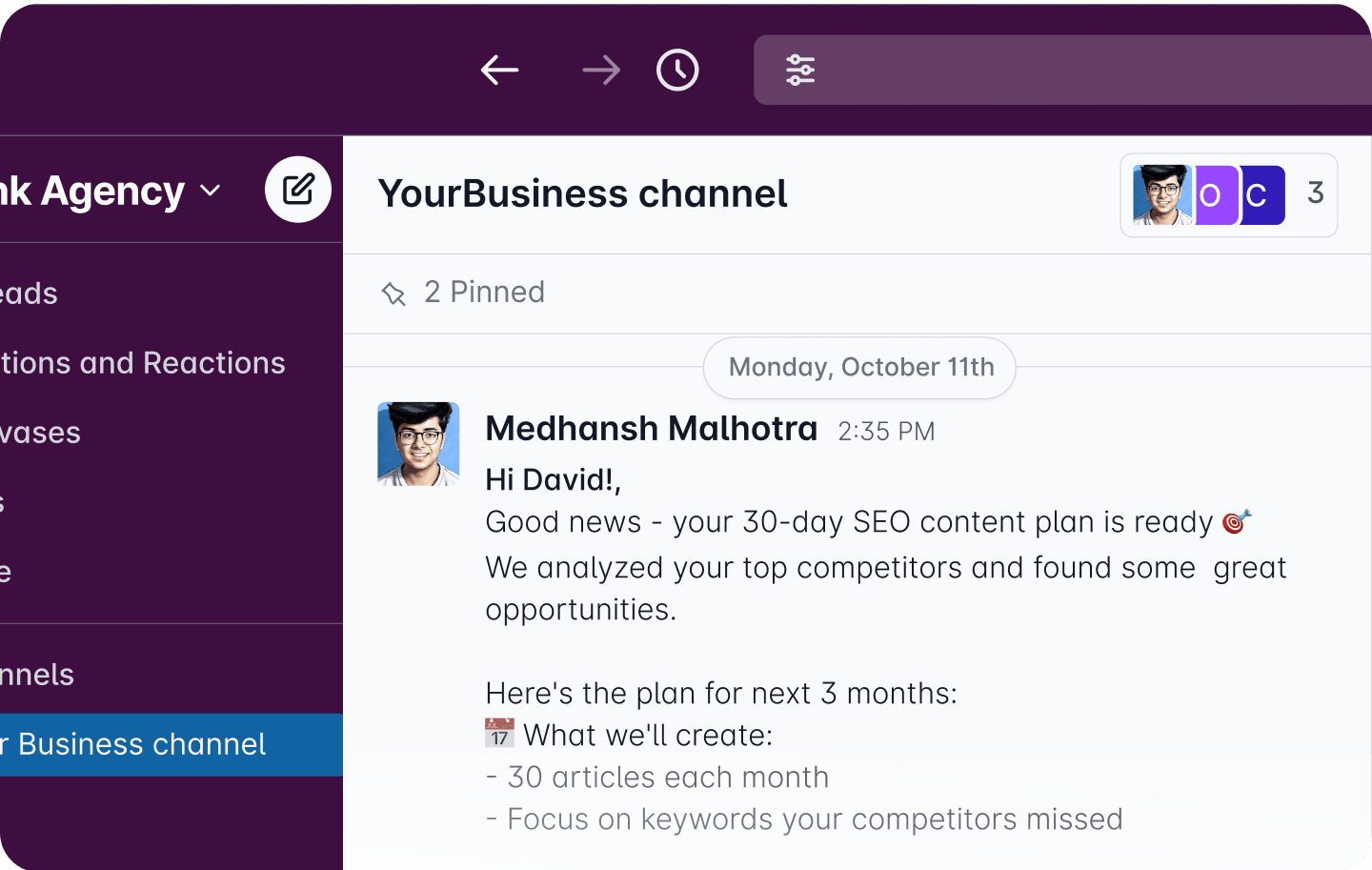
Task: Open search filters with the sliders icon
Action: (801, 70)
